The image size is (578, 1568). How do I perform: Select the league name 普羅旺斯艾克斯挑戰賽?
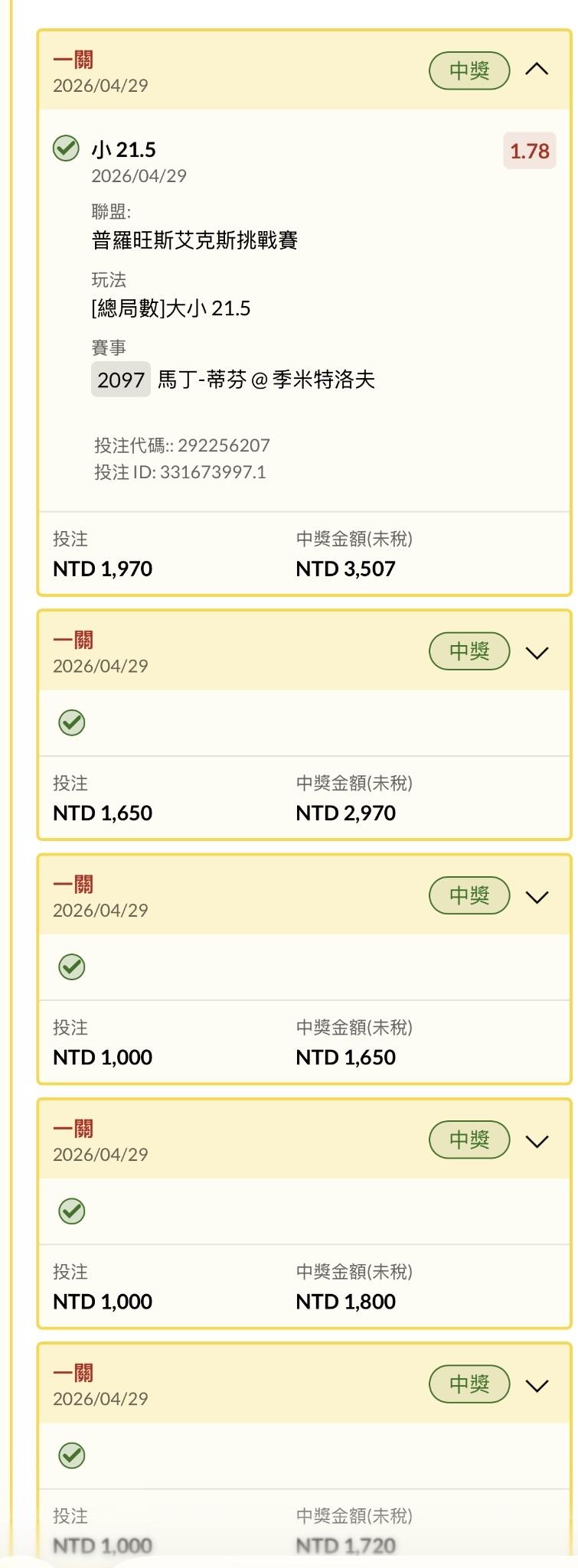click(x=194, y=240)
